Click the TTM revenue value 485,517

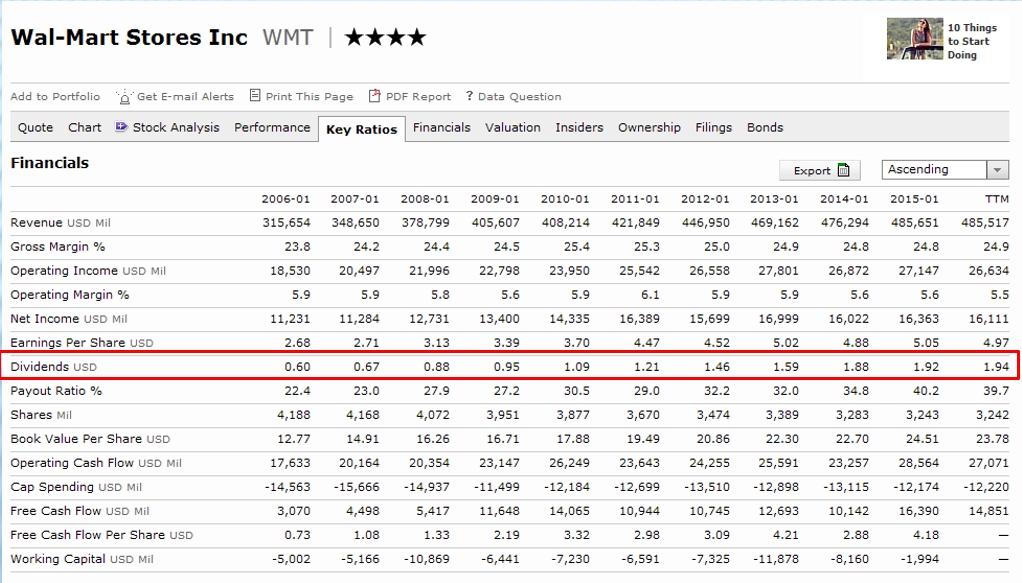pyautogui.click(x=984, y=223)
